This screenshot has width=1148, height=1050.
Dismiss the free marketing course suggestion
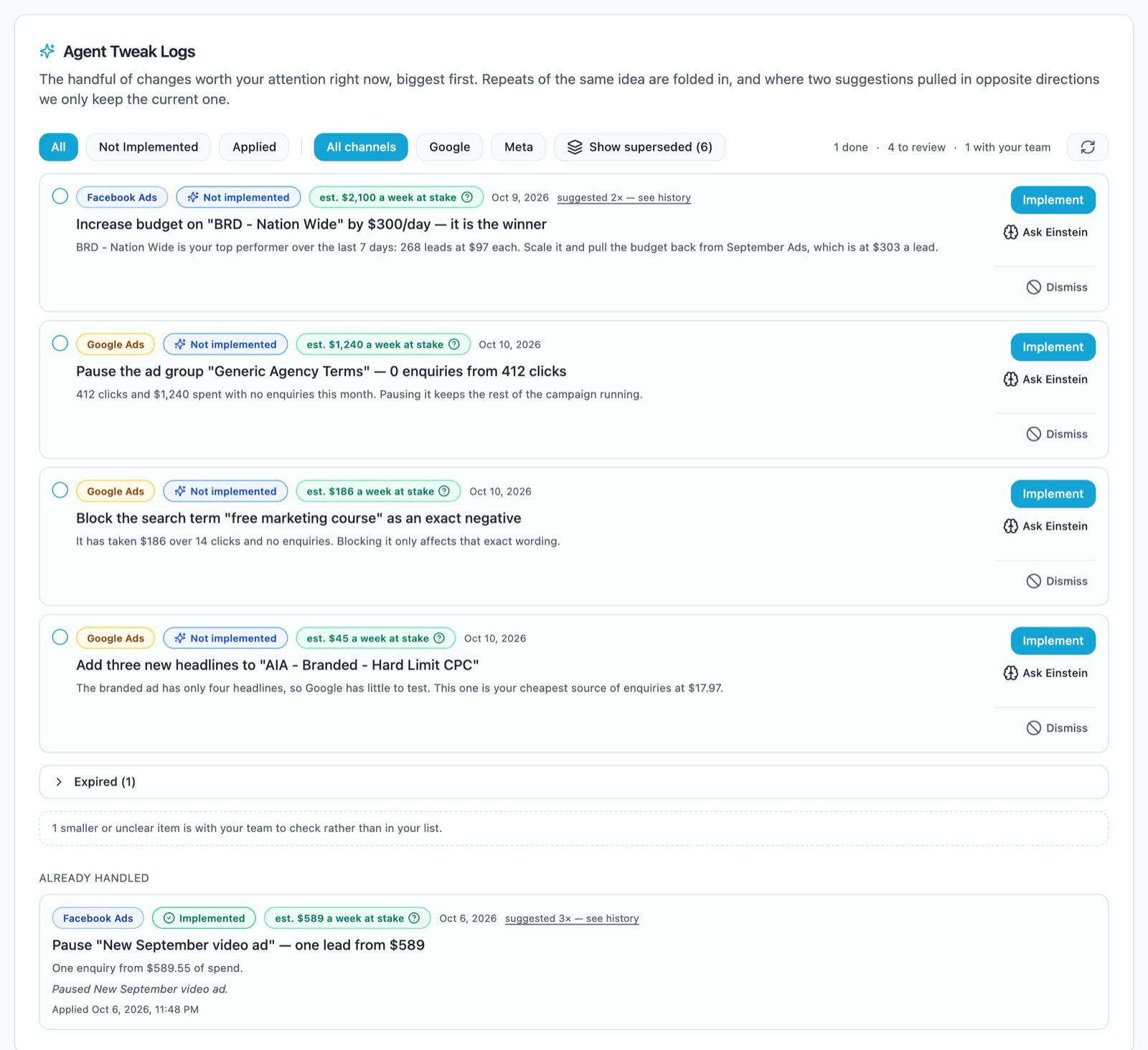(x=1057, y=581)
